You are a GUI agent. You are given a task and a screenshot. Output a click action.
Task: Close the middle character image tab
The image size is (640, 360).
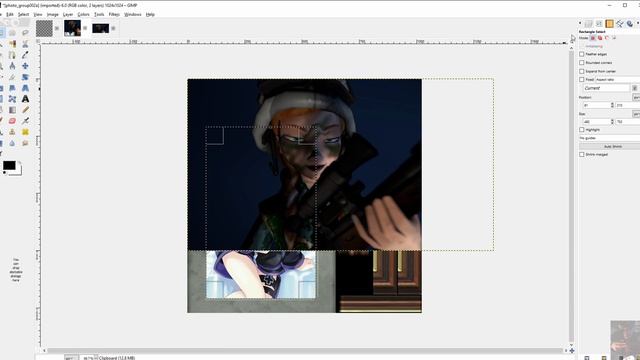click(85, 28)
